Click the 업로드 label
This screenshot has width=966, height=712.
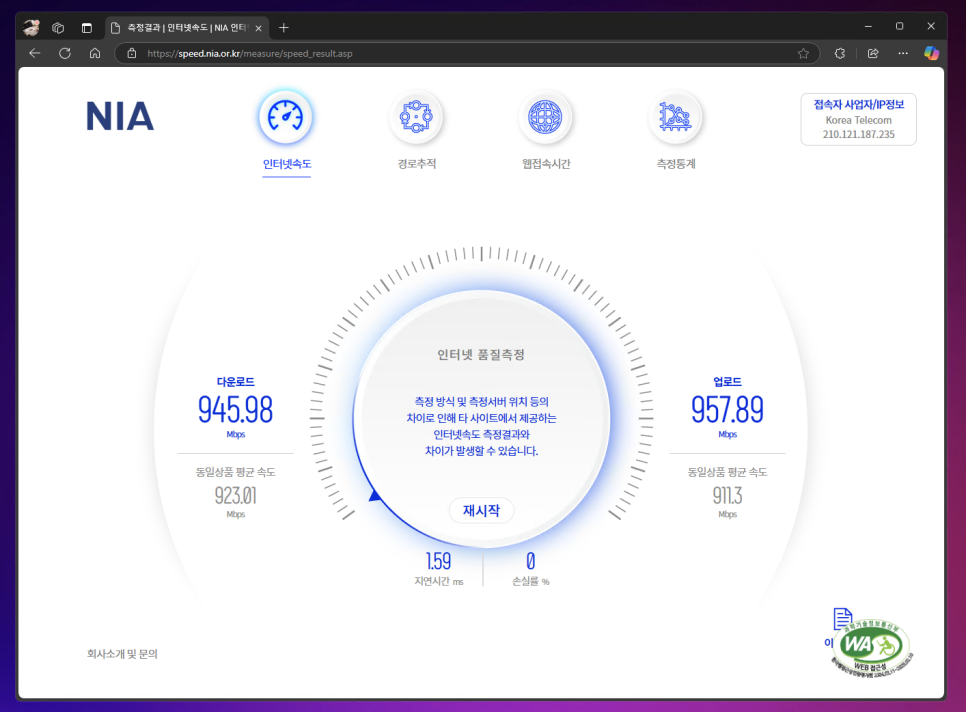[727, 382]
